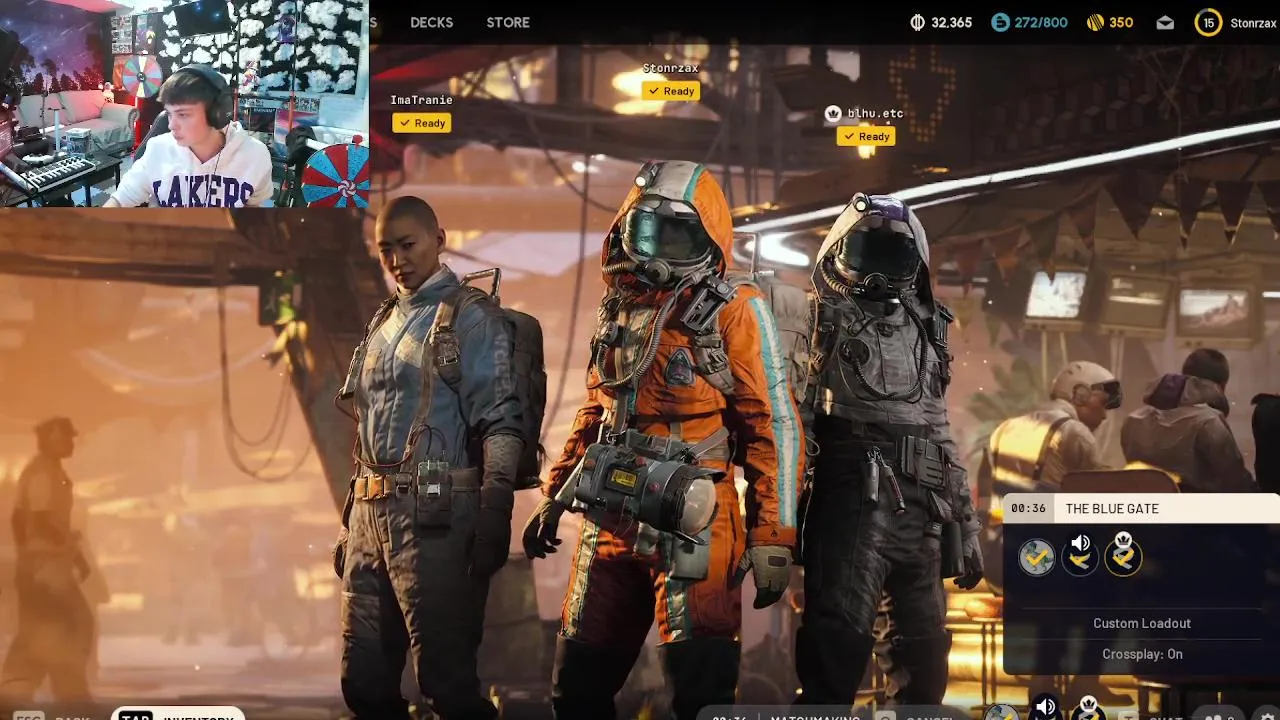Viewport: 1280px width, 720px height.
Task: Click THE BLUE GATE map title
Action: [x=1112, y=509]
